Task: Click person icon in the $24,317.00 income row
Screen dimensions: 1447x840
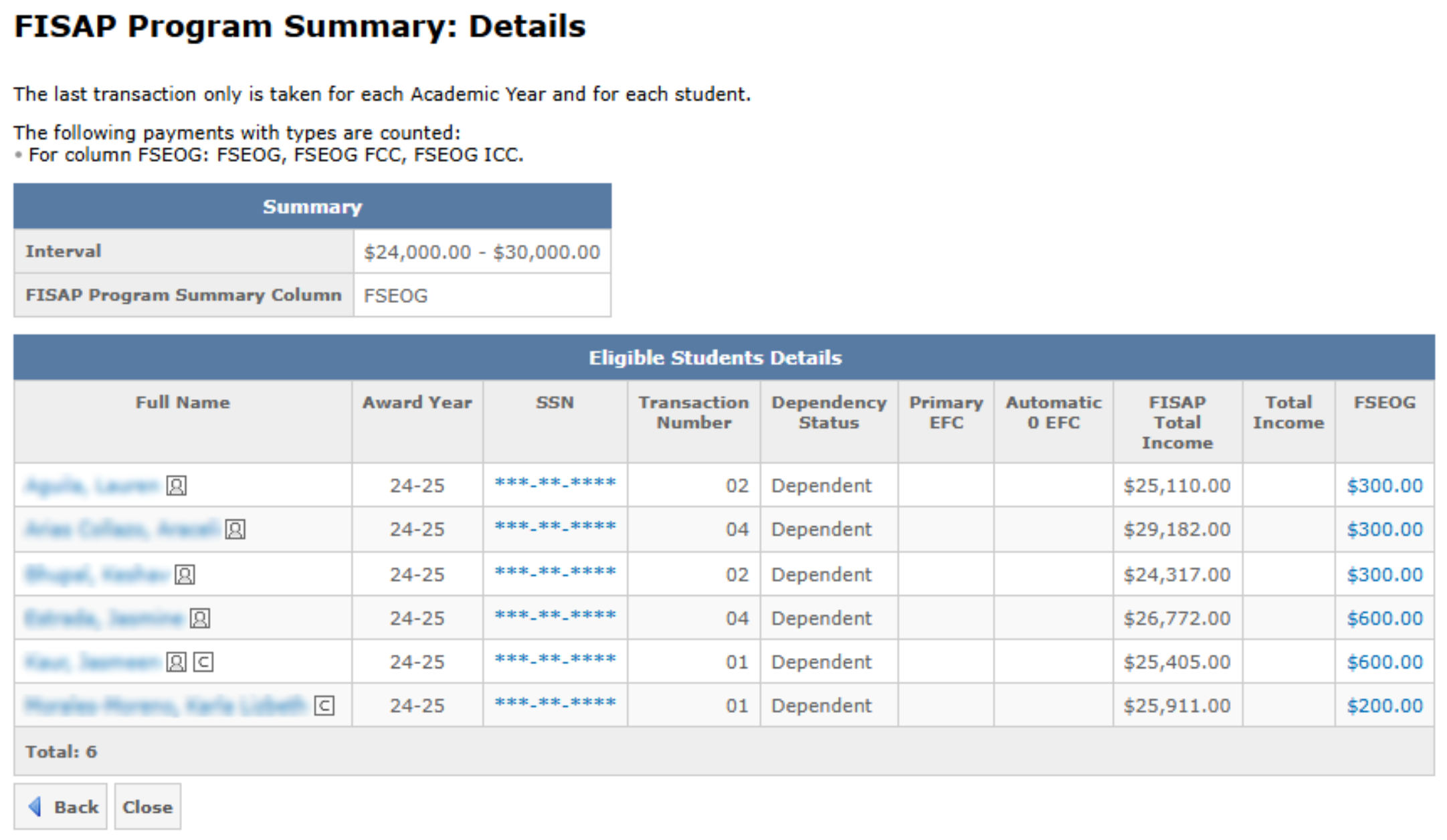Action: (x=185, y=574)
